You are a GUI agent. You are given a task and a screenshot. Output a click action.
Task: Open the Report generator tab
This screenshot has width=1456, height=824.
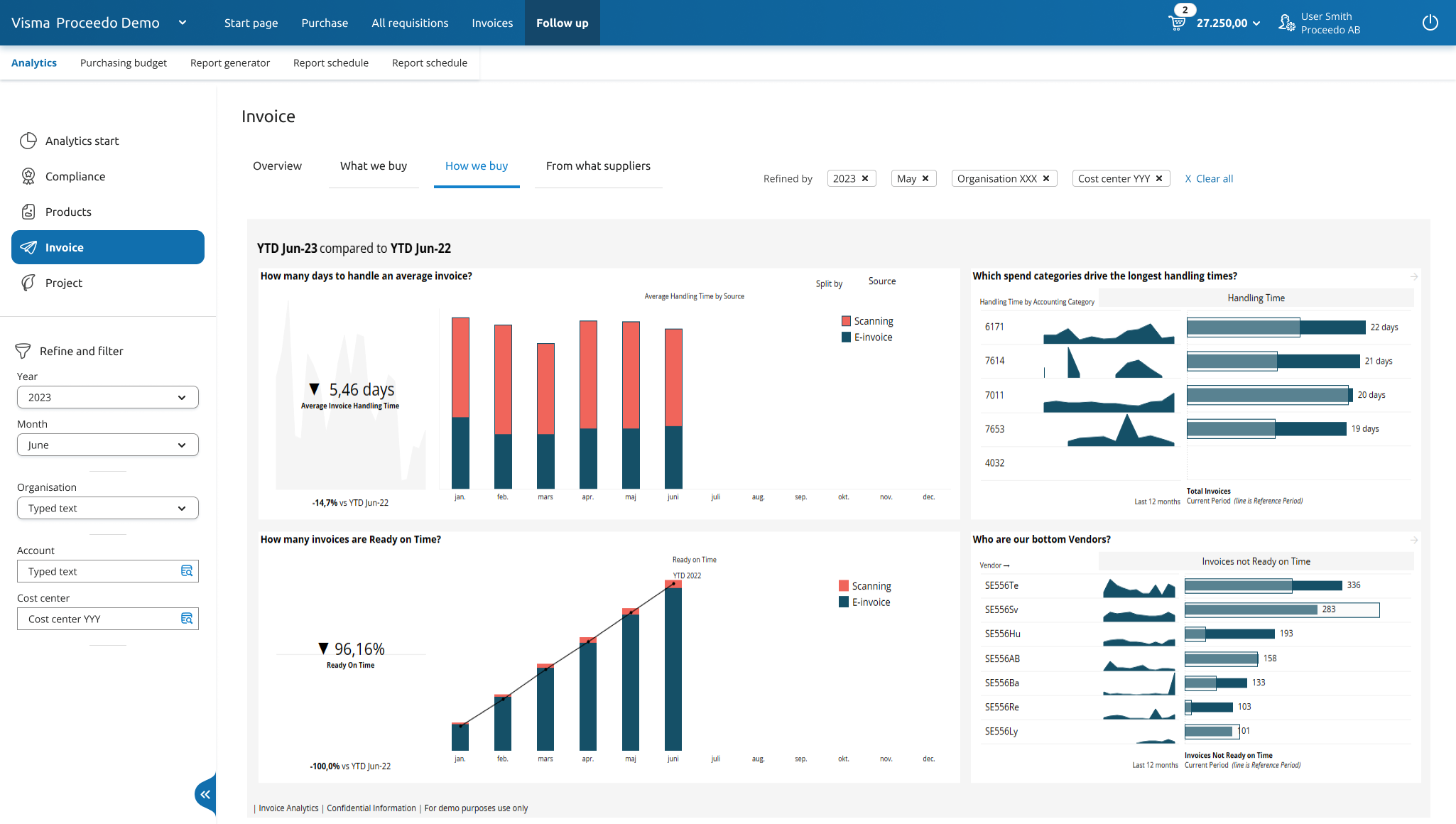[x=230, y=63]
